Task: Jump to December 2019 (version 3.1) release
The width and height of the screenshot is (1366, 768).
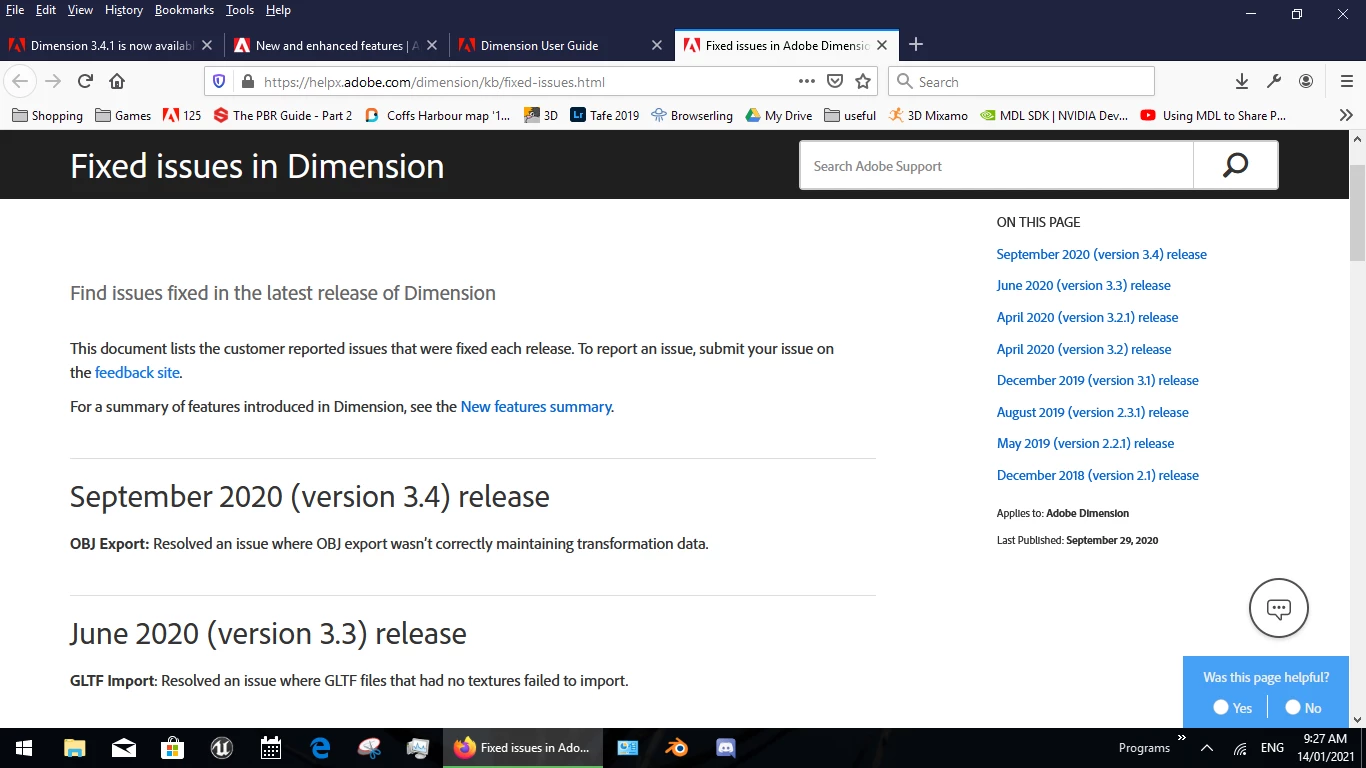Action: point(1097,380)
